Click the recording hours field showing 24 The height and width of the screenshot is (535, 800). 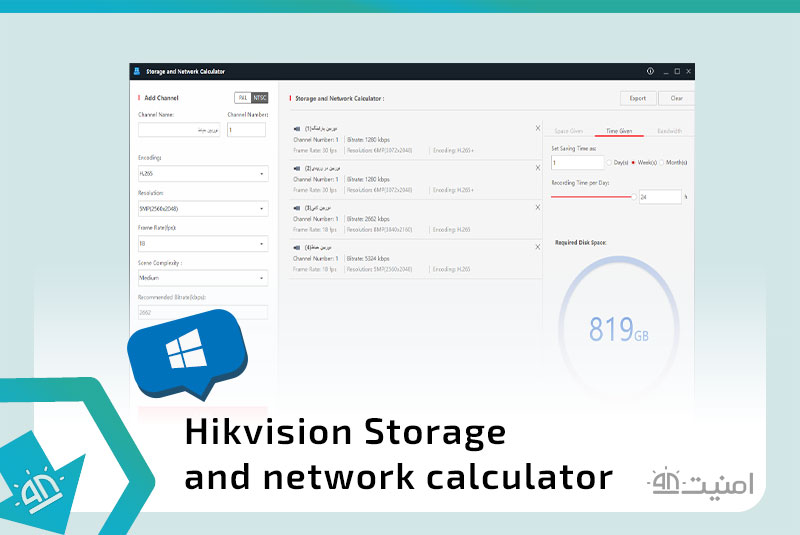click(660, 197)
